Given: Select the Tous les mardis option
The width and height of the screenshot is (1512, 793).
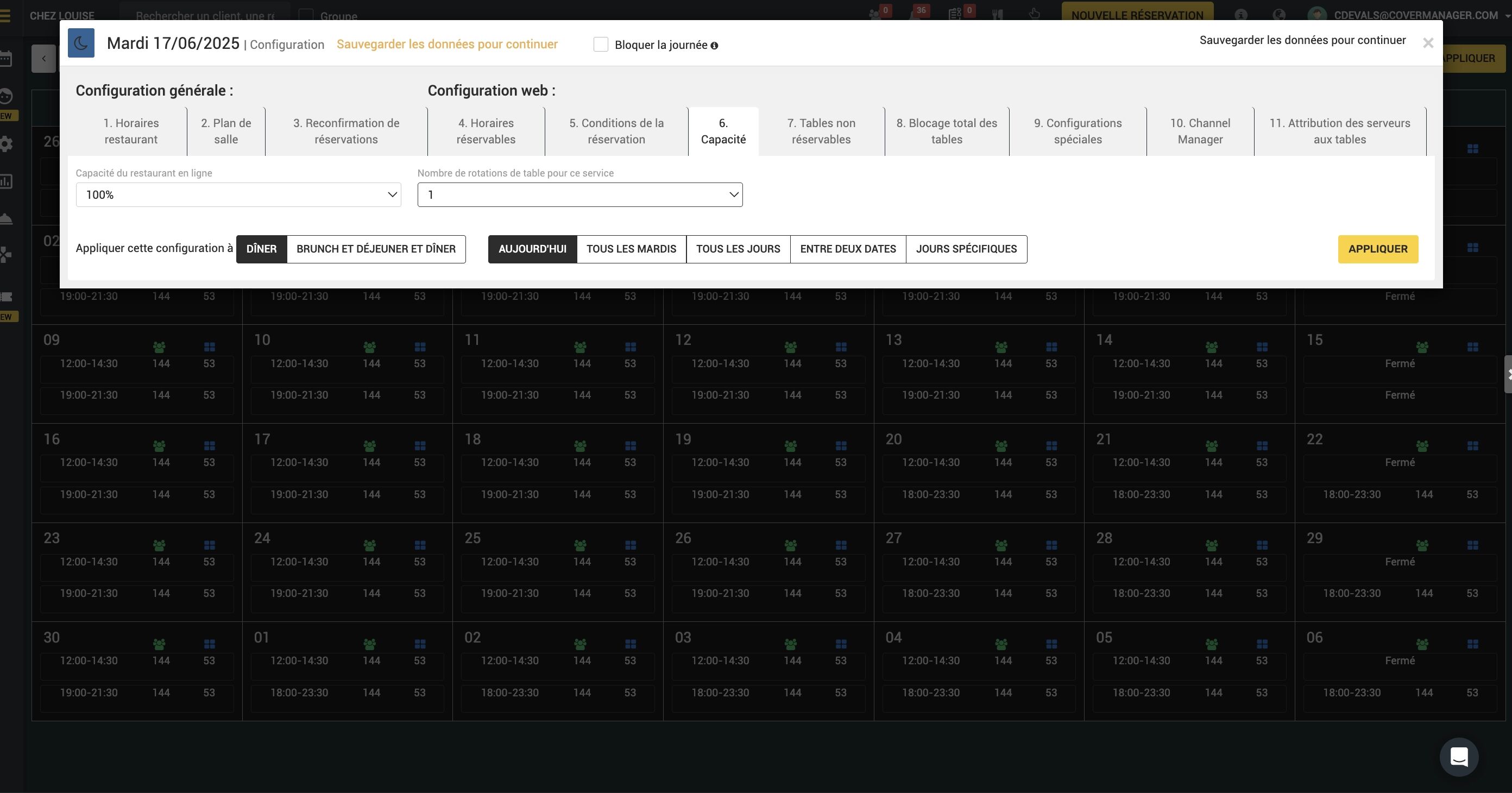Looking at the screenshot, I should point(631,249).
